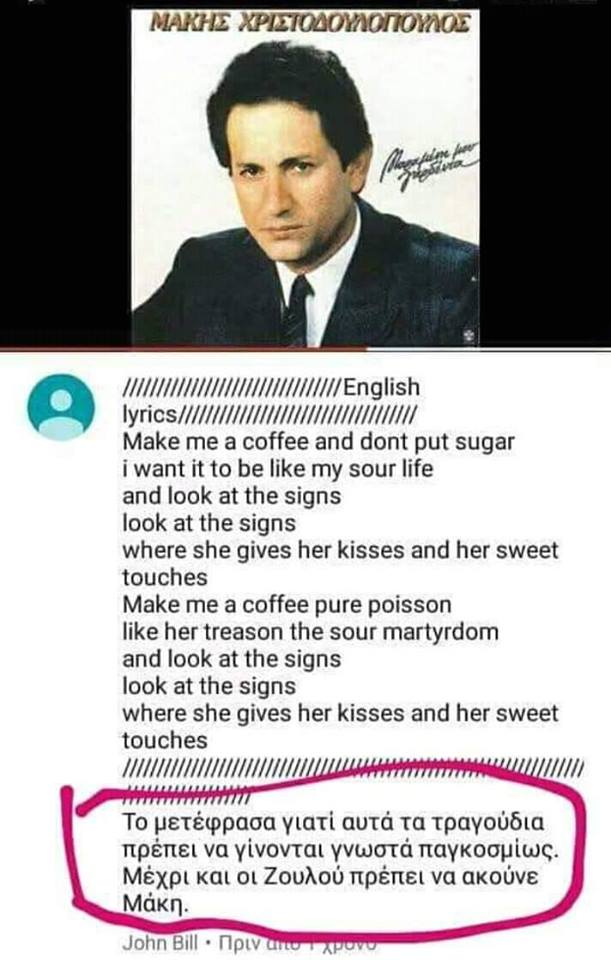This screenshot has height=960, width=611.
Task: Select the Greek 'Το μετέφρασα γιατί αυτά τα τραγούδια' line
Action: (334, 822)
